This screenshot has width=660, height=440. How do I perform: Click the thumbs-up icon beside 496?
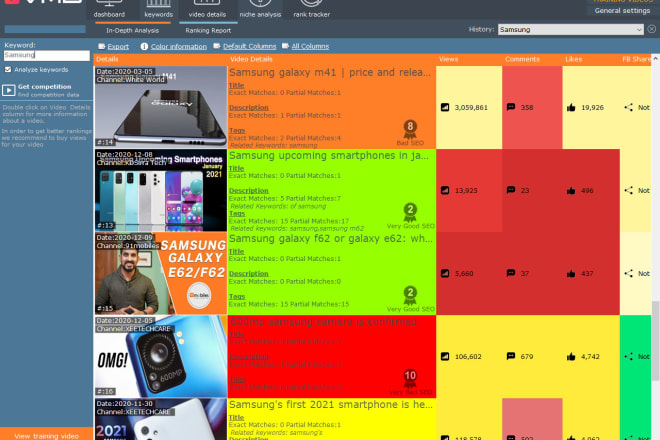(571, 190)
